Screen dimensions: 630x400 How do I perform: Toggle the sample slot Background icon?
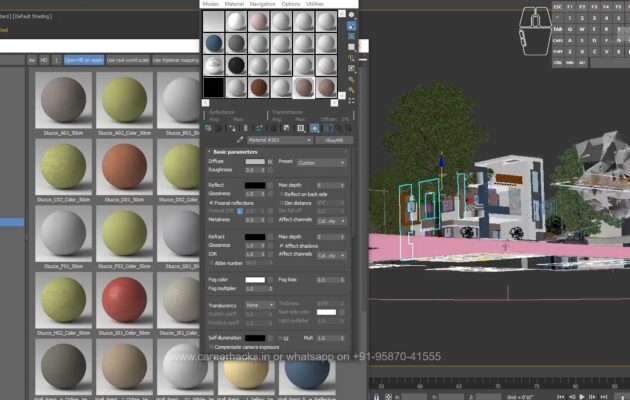coord(351,47)
